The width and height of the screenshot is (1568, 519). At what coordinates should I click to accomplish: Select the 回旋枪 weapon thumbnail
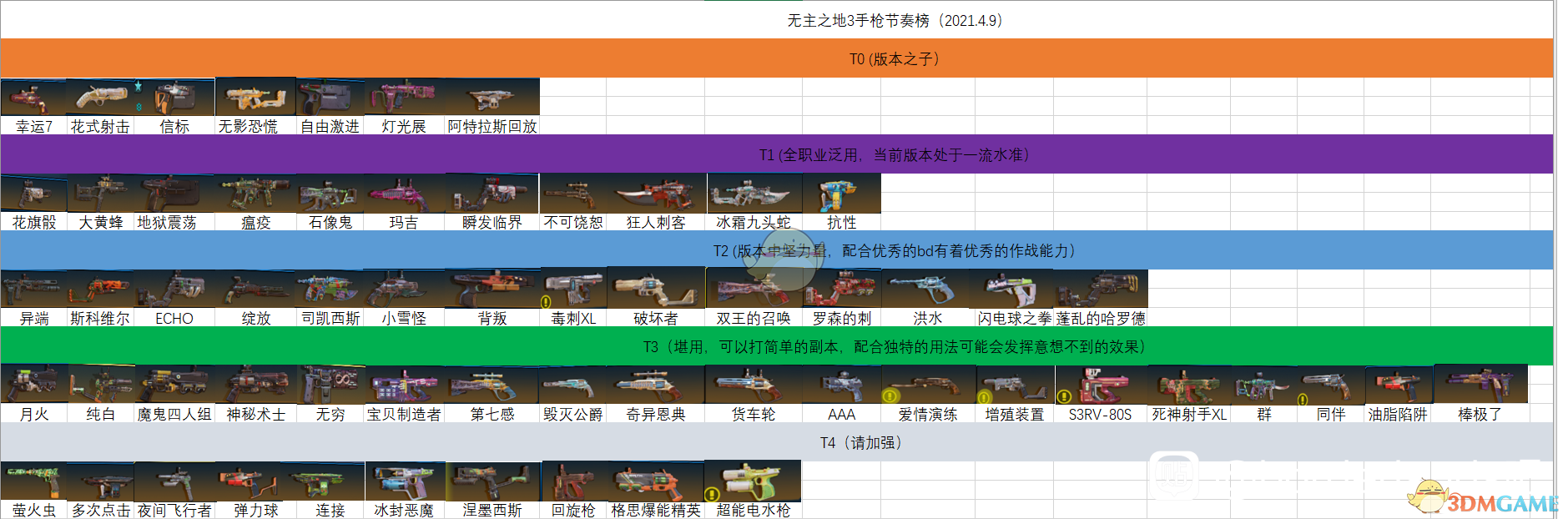point(573,481)
